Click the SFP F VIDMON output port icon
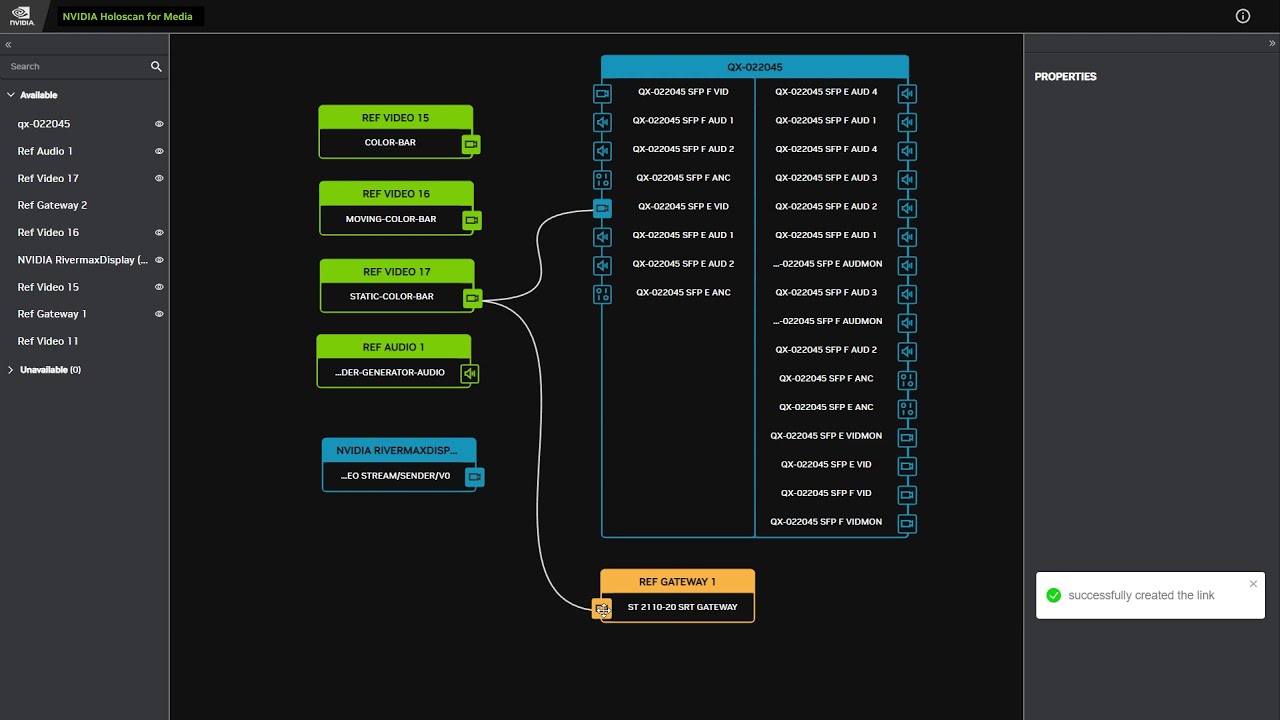The image size is (1280, 720). 907,523
